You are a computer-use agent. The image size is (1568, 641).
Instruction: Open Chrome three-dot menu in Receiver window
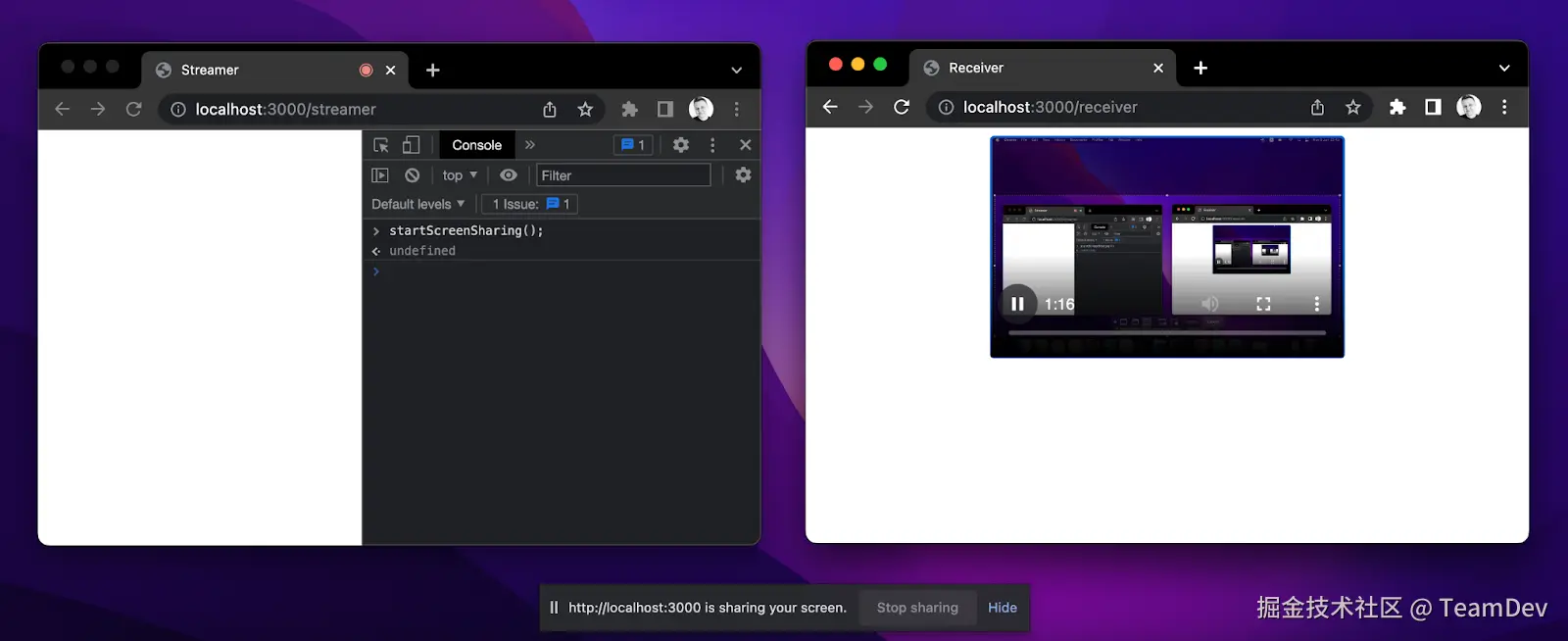(x=1504, y=107)
